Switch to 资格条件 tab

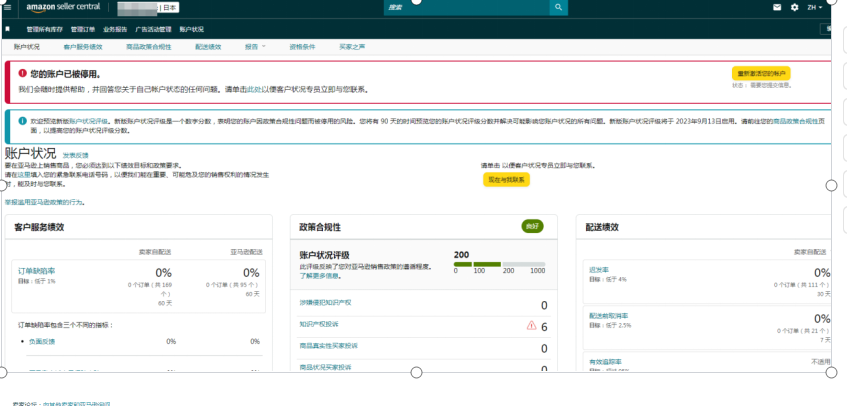(x=302, y=47)
